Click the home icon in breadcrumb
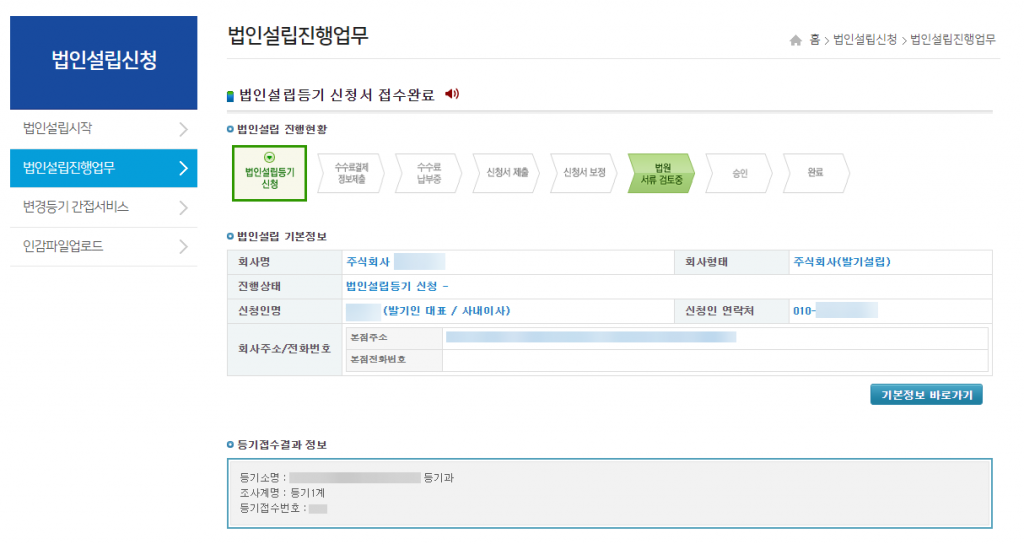Image resolution: width=1024 pixels, height=544 pixels. coord(795,40)
